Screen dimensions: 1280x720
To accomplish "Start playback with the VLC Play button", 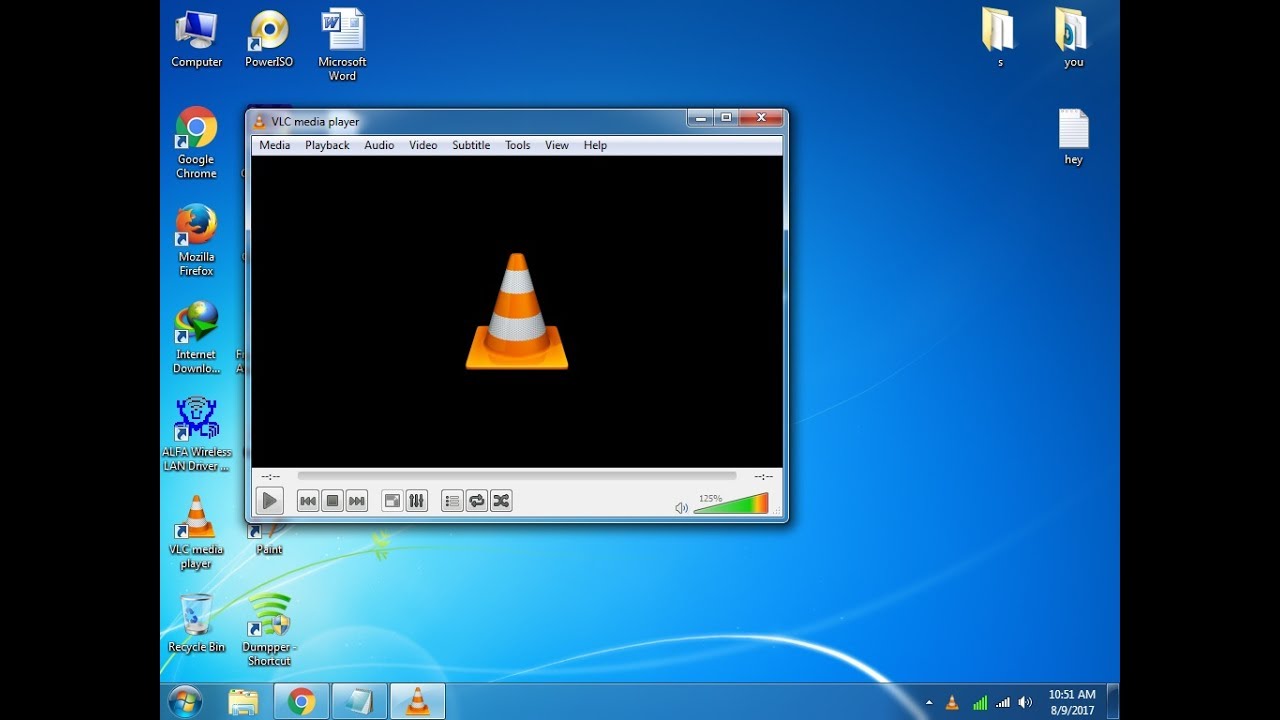I will click(x=269, y=501).
